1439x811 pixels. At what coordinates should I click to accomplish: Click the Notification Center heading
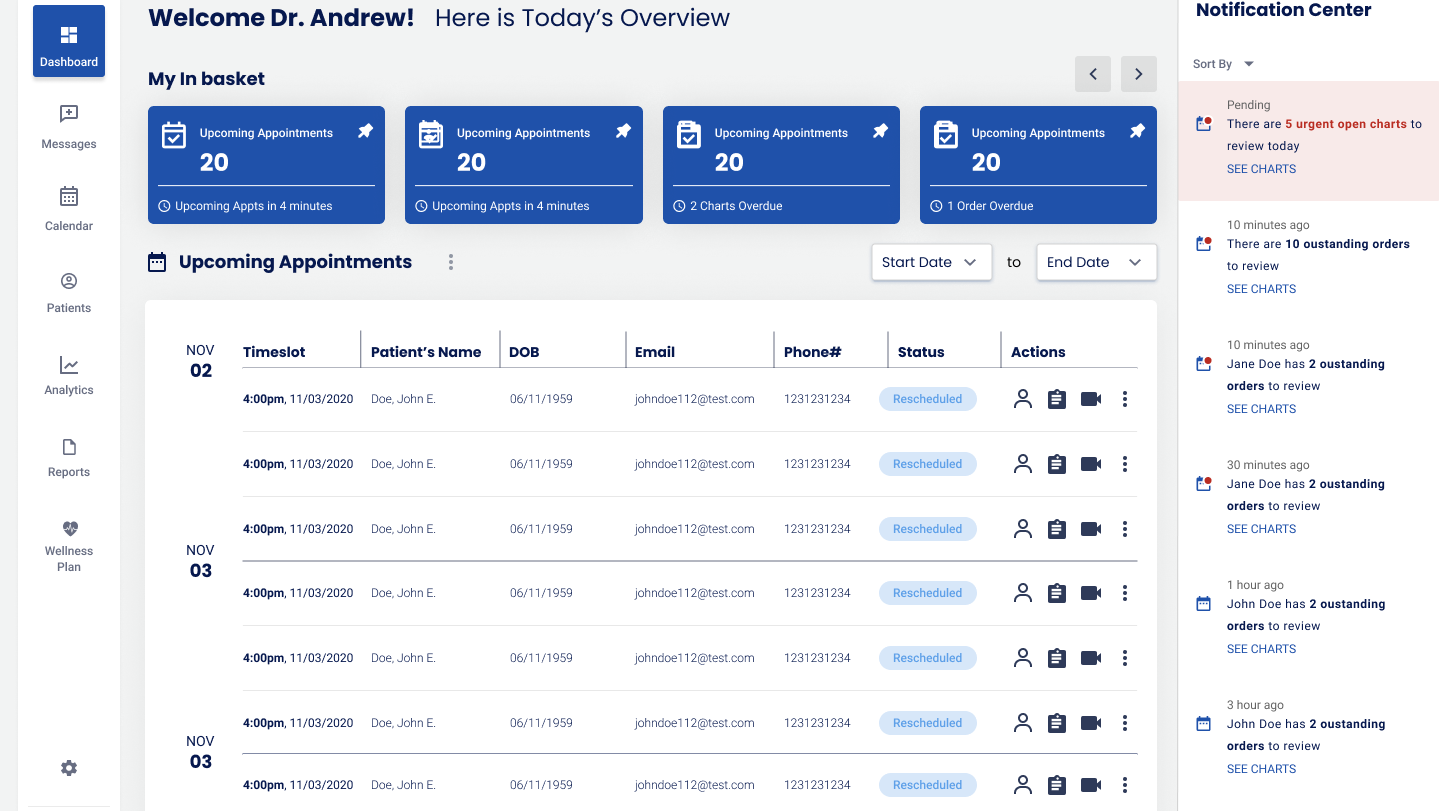click(x=1283, y=10)
